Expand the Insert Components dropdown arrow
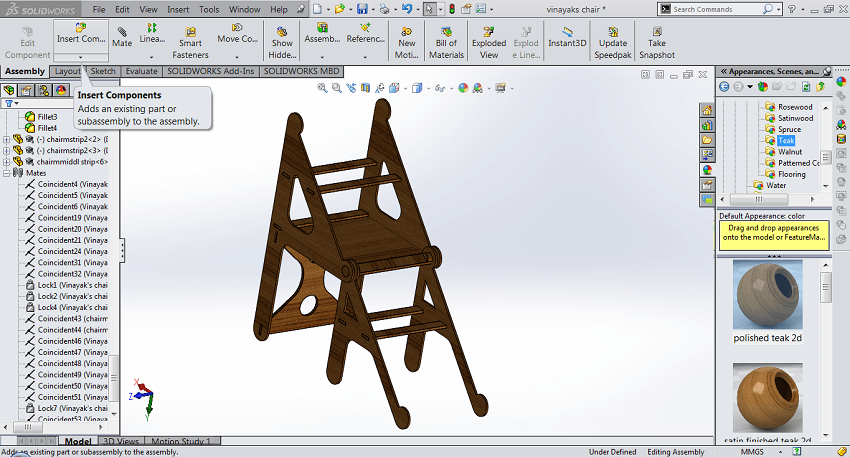Viewport: 850px width, 457px height. click(81, 57)
